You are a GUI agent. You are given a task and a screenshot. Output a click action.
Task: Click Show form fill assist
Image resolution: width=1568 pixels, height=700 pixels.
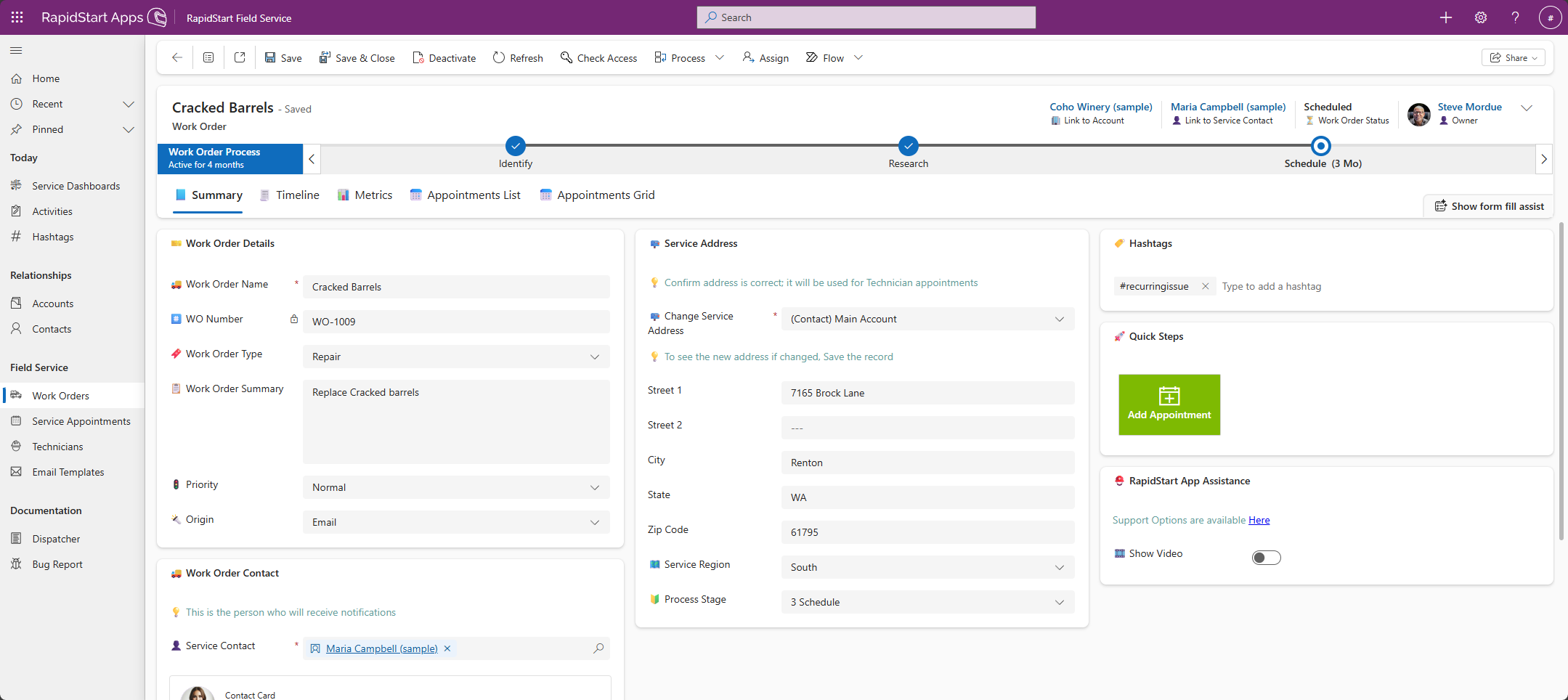(1489, 206)
